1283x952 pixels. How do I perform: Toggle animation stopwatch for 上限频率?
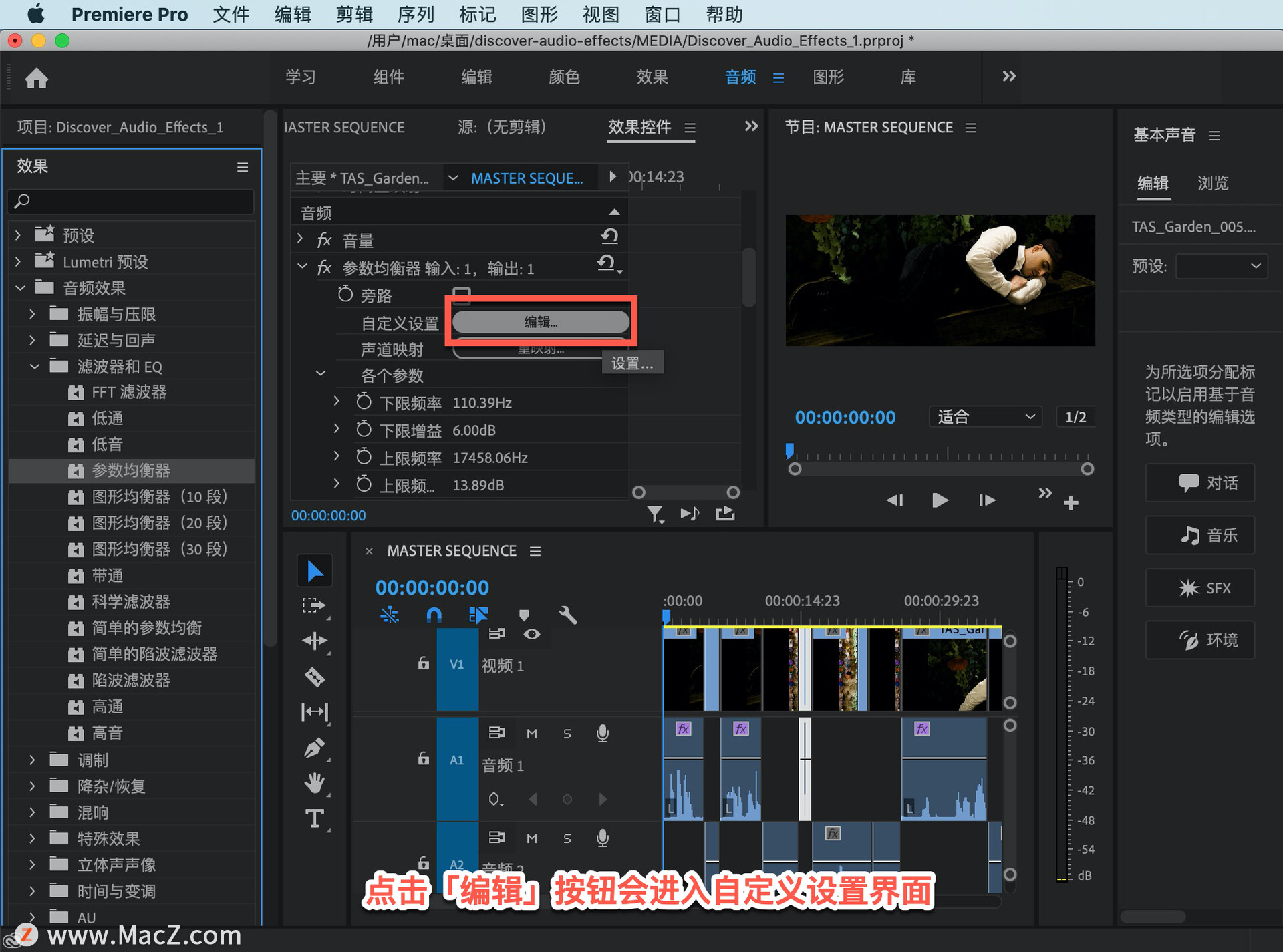pyautogui.click(x=364, y=457)
